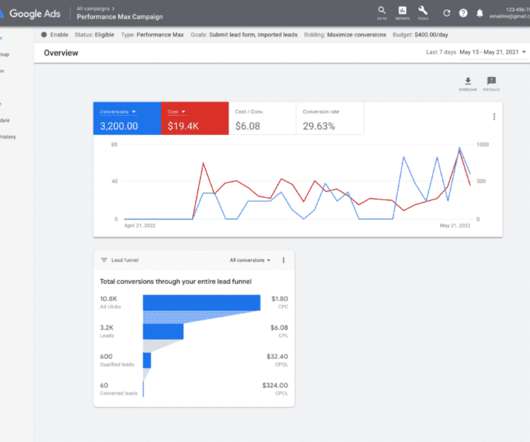Click the Total conversions funnel heading

click(x=176, y=281)
